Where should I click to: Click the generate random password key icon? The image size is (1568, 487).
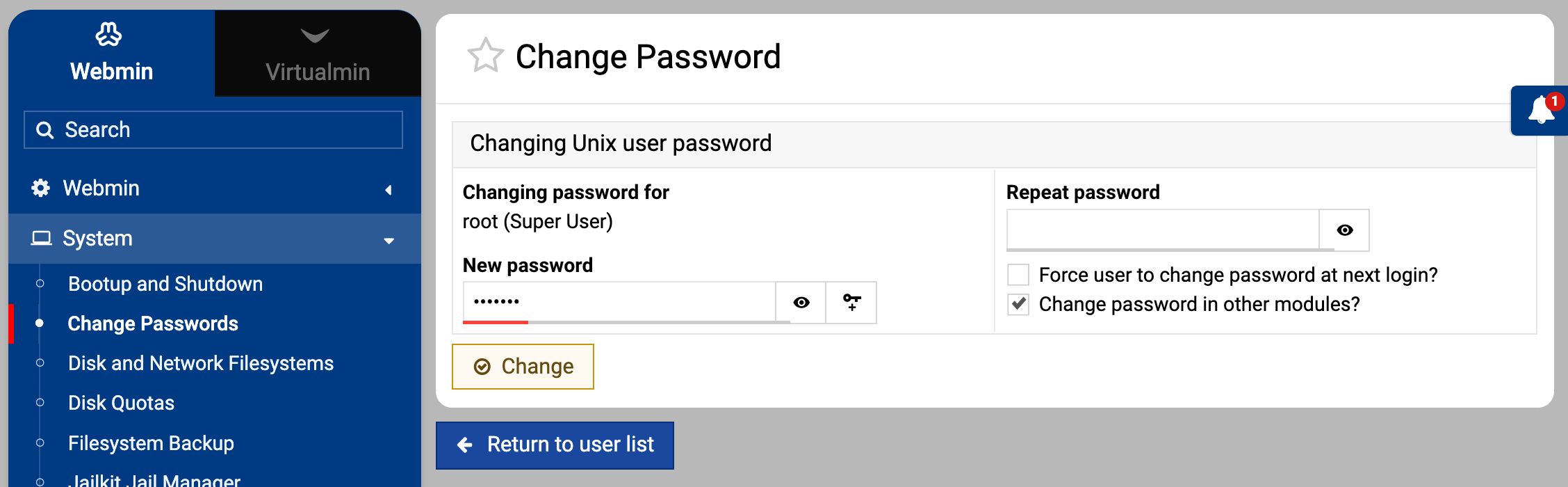tap(851, 302)
